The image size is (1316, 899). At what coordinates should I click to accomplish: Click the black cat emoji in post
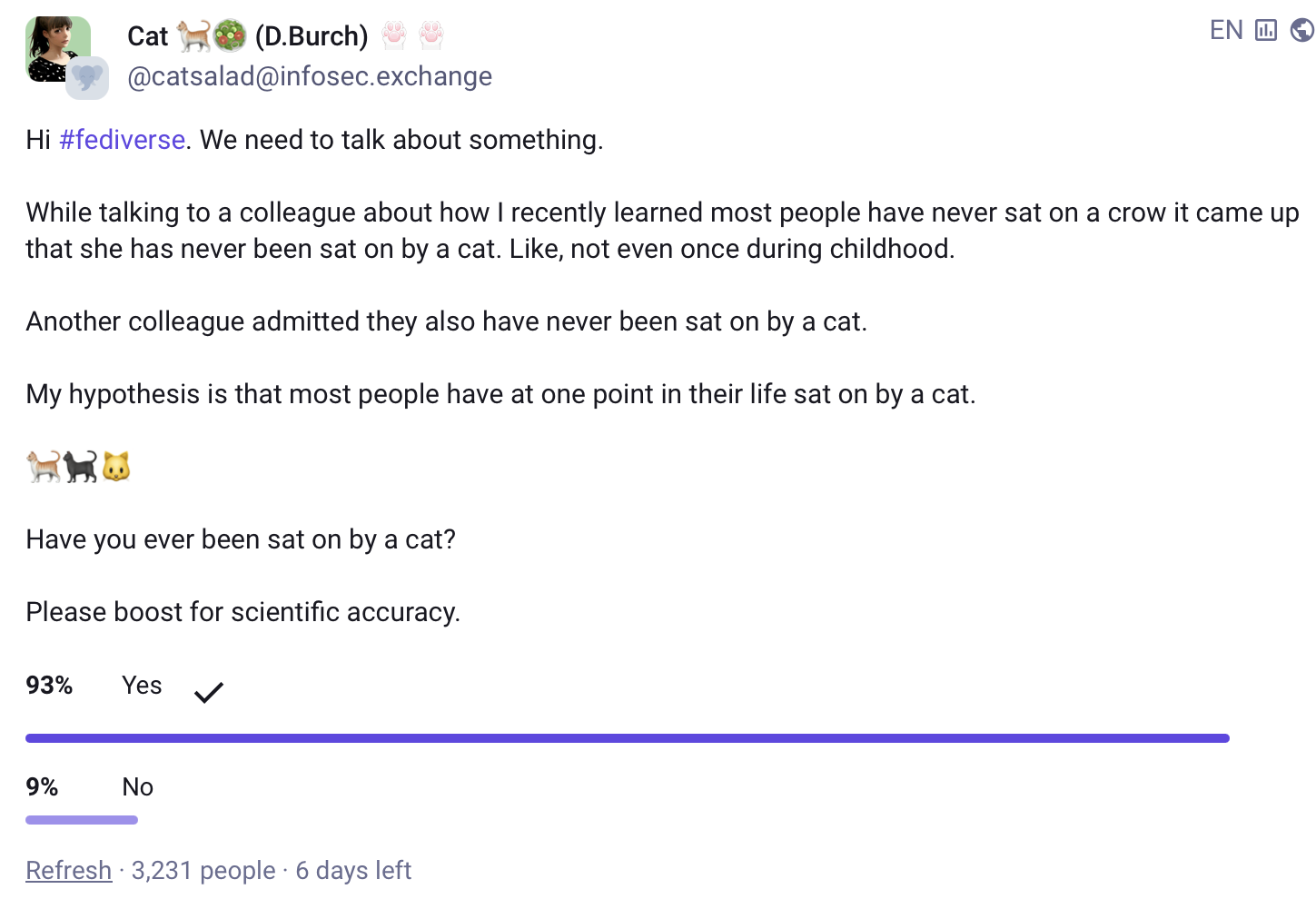point(80,467)
